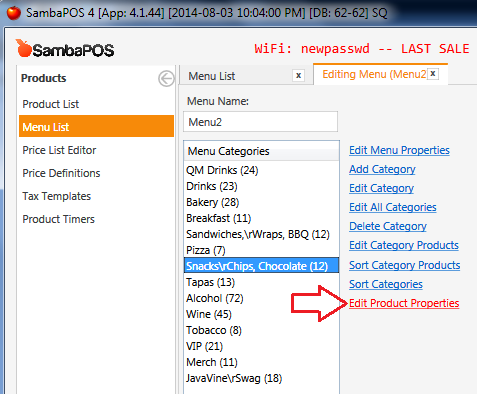
Task: Select Breakfast (11) category
Action: point(261,218)
